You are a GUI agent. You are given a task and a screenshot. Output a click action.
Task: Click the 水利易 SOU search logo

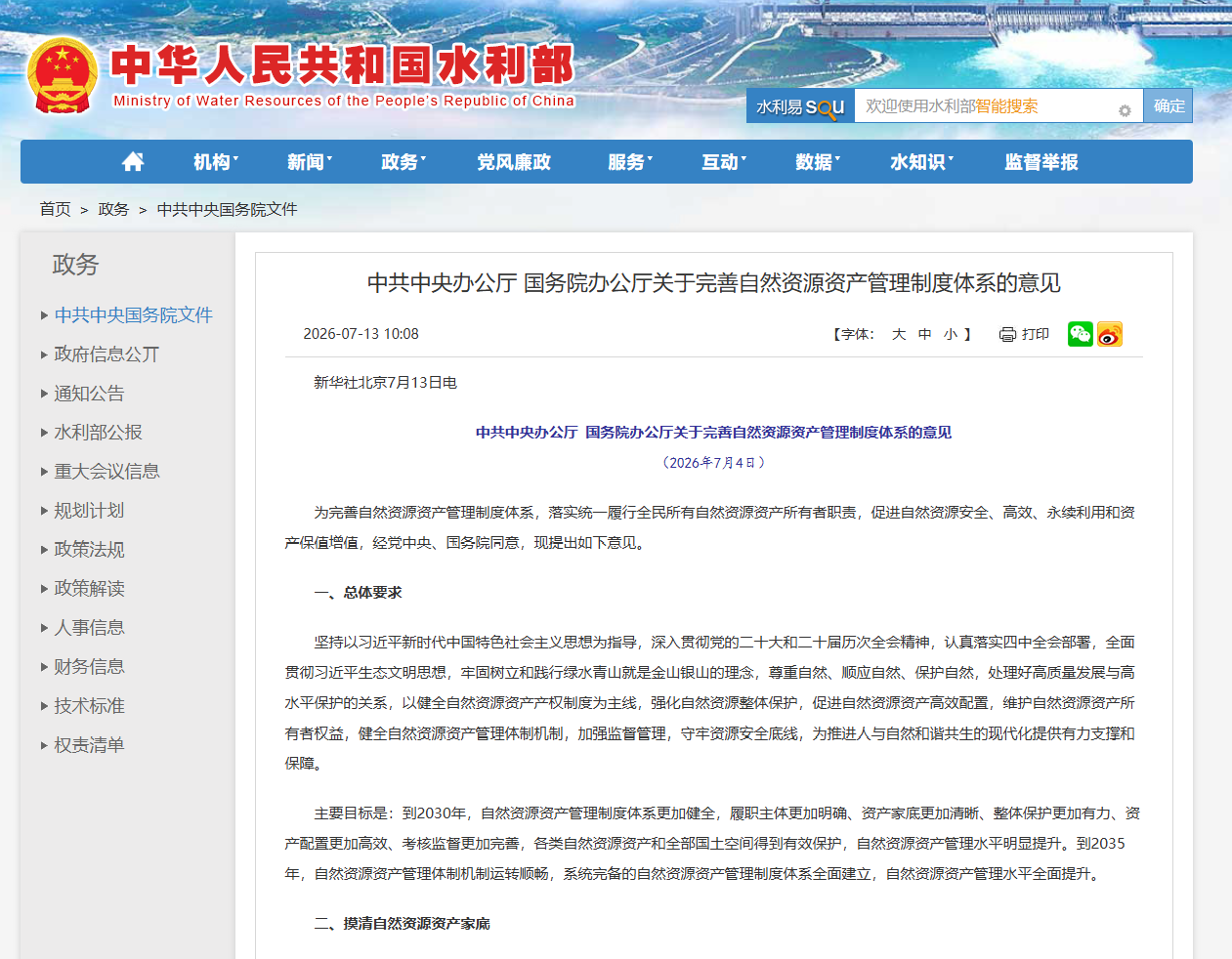point(800,106)
